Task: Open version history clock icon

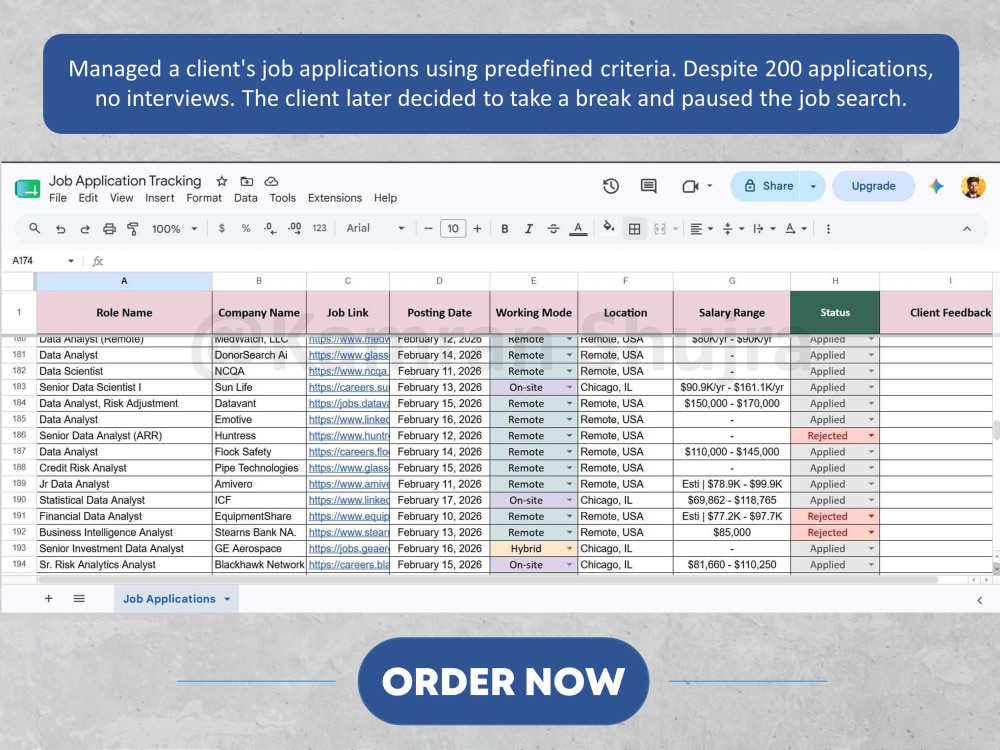Action: (611, 186)
